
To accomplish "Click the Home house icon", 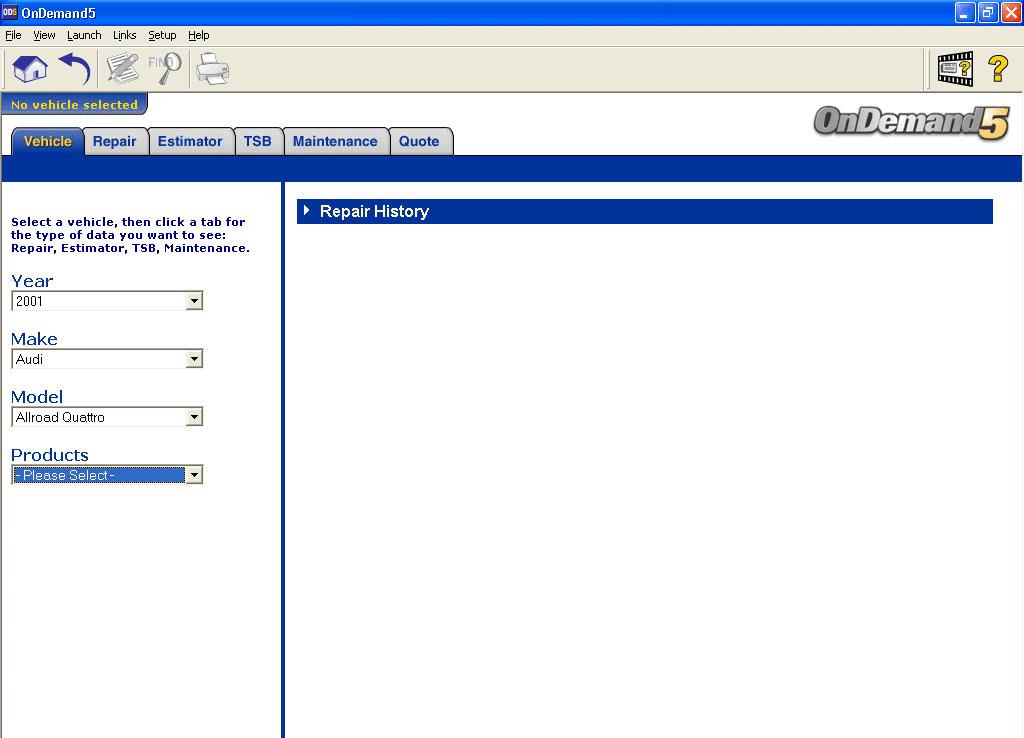I will pos(30,69).
